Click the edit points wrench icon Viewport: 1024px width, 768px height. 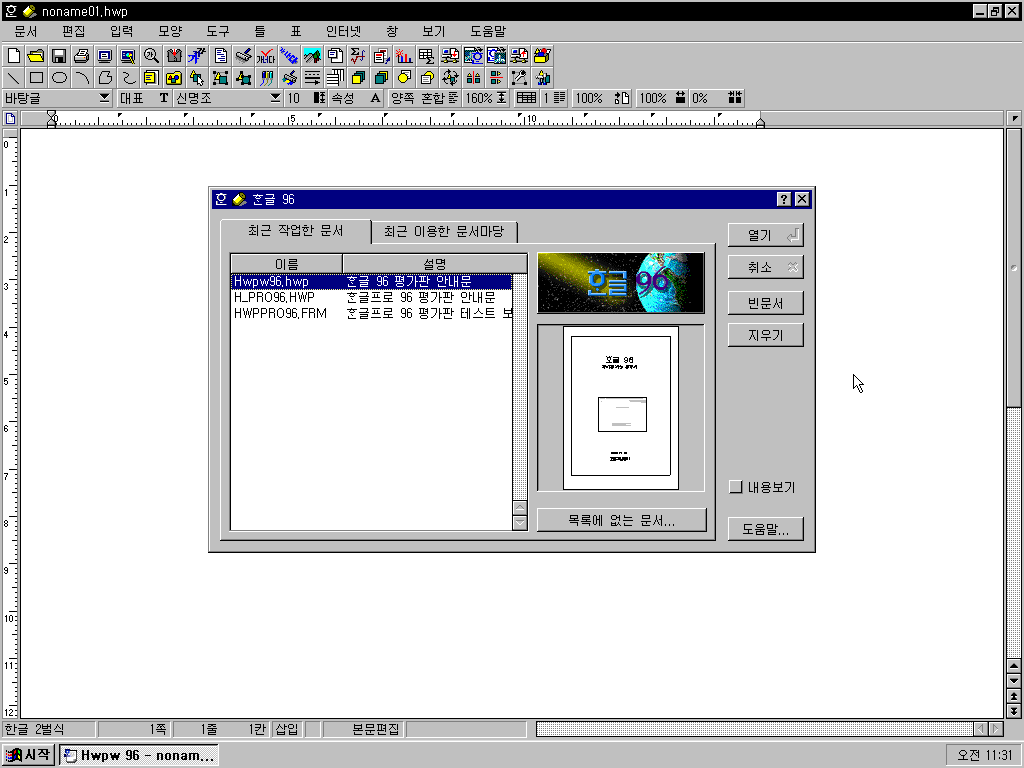click(519, 78)
